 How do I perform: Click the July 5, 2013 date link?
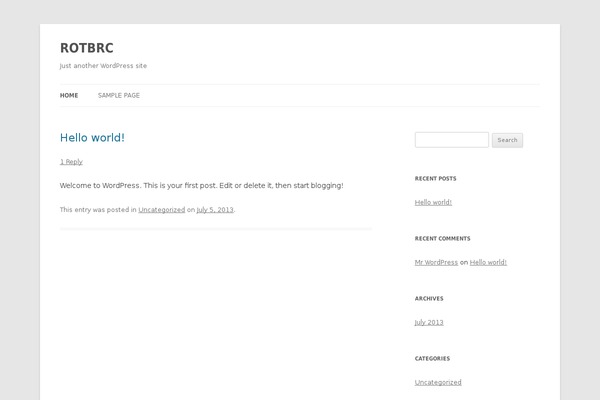click(x=215, y=210)
